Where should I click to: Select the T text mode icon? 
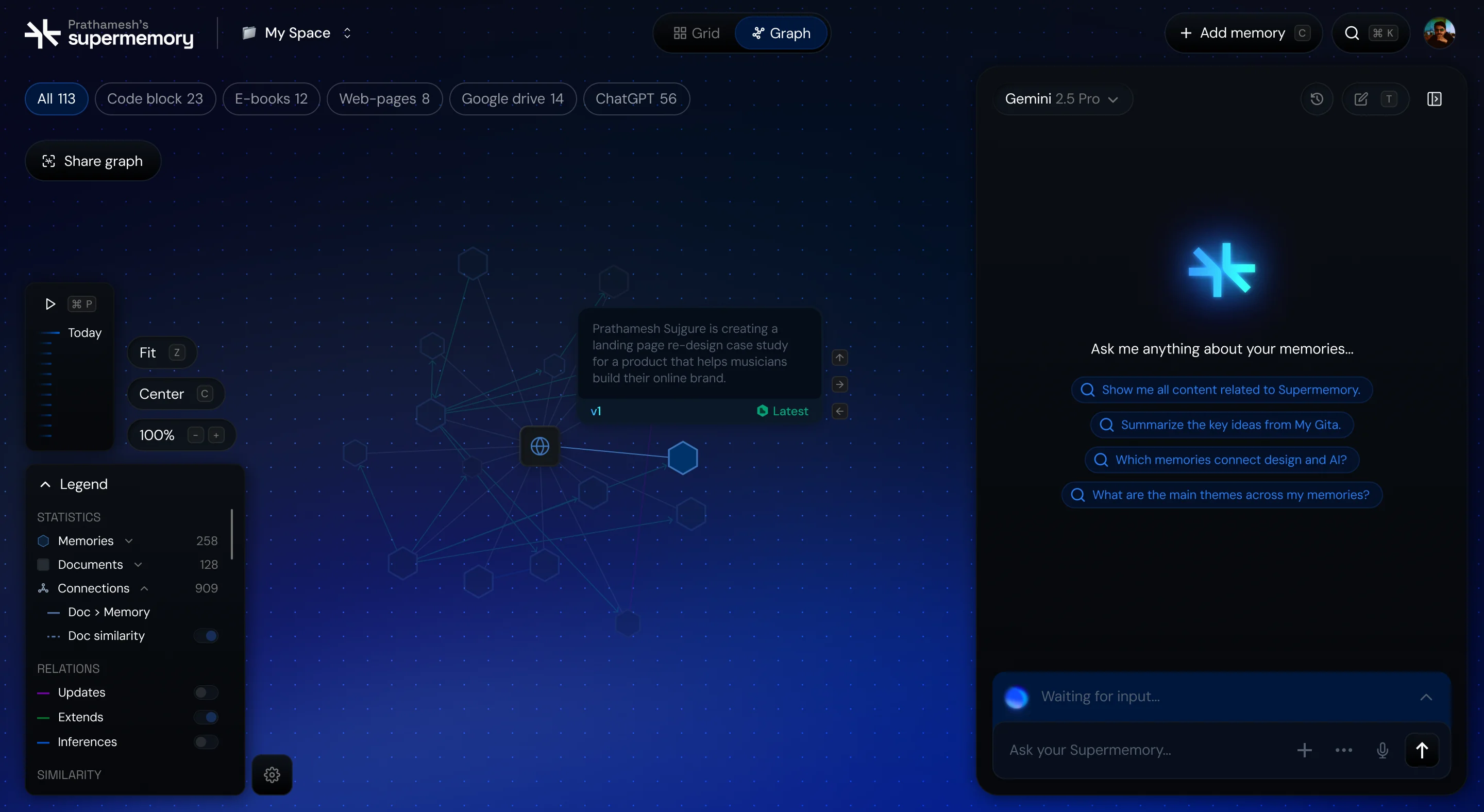(1390, 98)
